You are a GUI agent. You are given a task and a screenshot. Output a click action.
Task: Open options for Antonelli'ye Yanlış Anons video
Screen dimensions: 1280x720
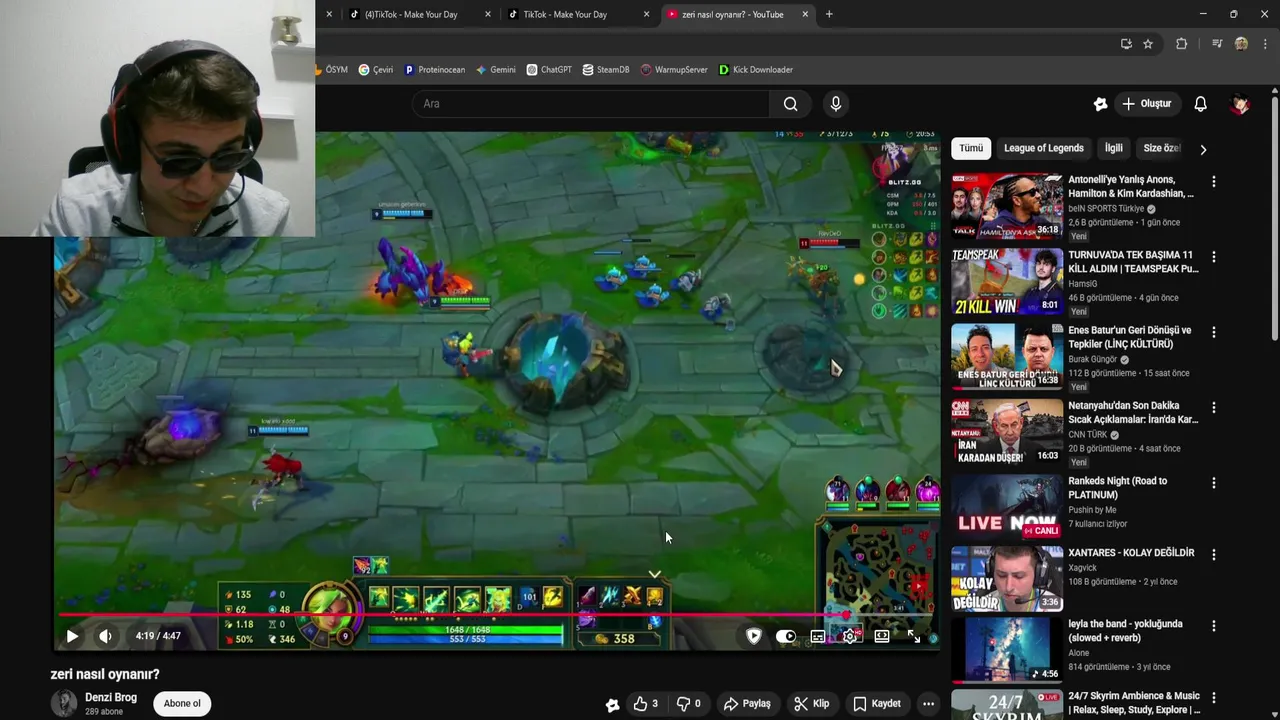[x=1214, y=182]
